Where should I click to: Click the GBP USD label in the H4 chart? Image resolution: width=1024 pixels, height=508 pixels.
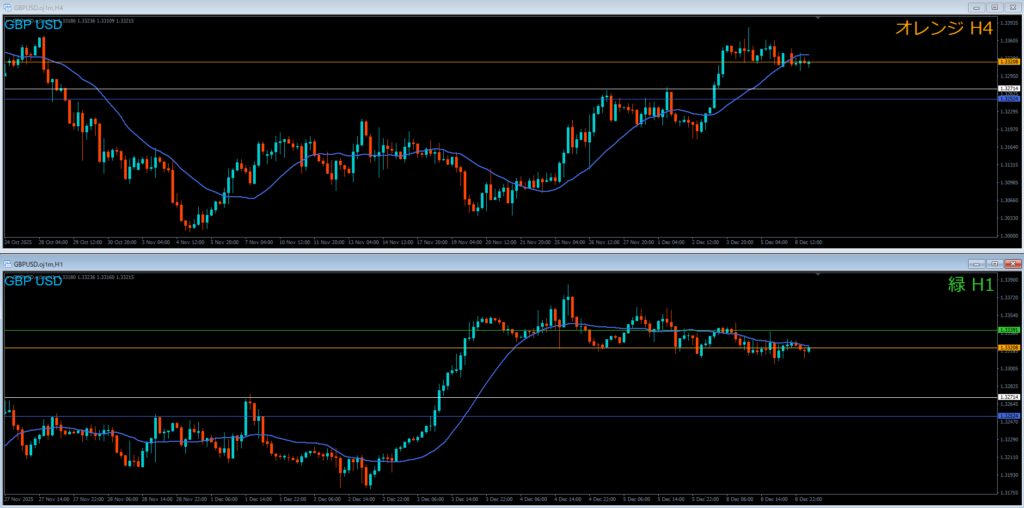(33, 25)
